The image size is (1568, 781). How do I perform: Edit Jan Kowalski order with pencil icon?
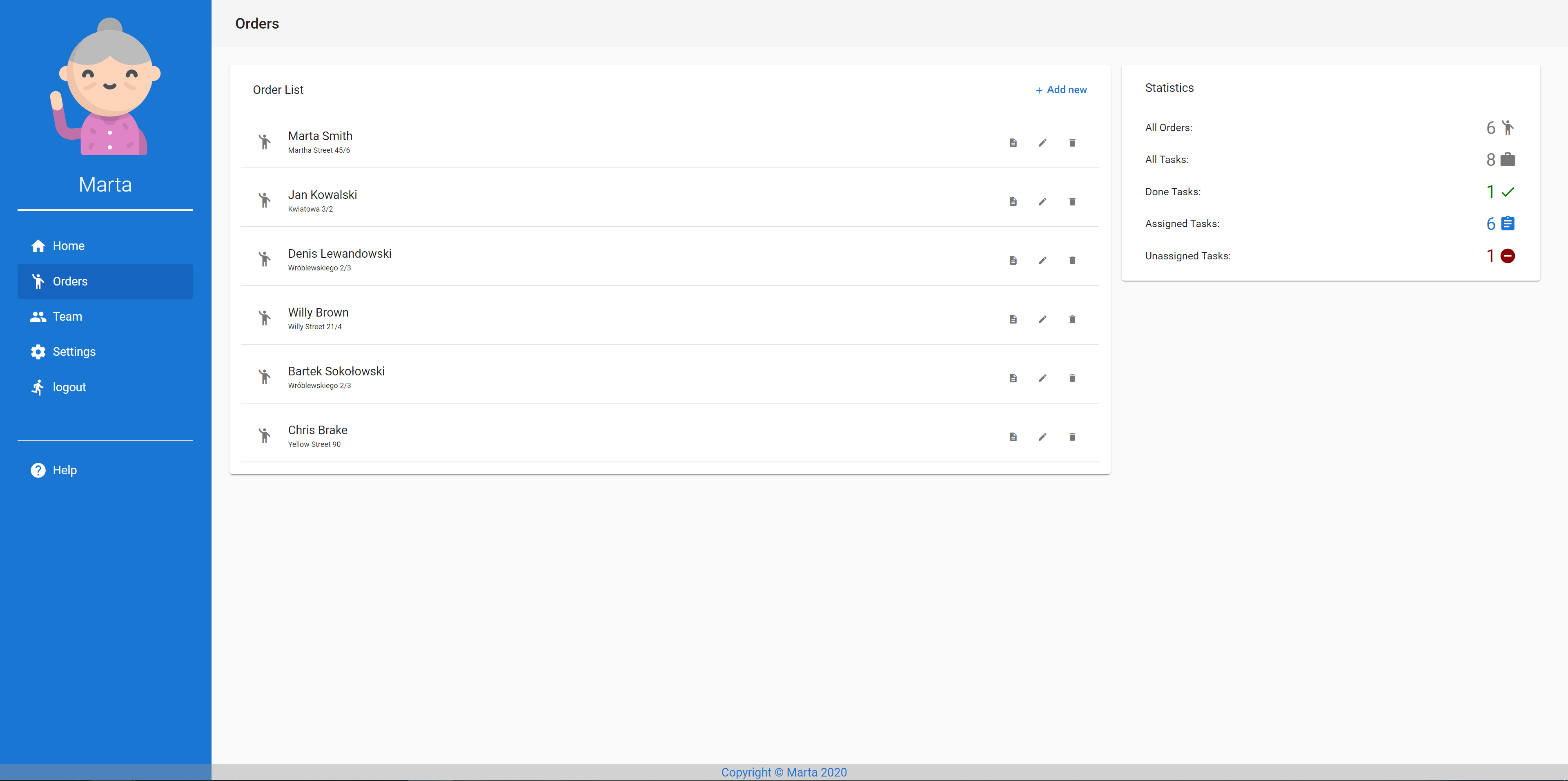(x=1042, y=201)
